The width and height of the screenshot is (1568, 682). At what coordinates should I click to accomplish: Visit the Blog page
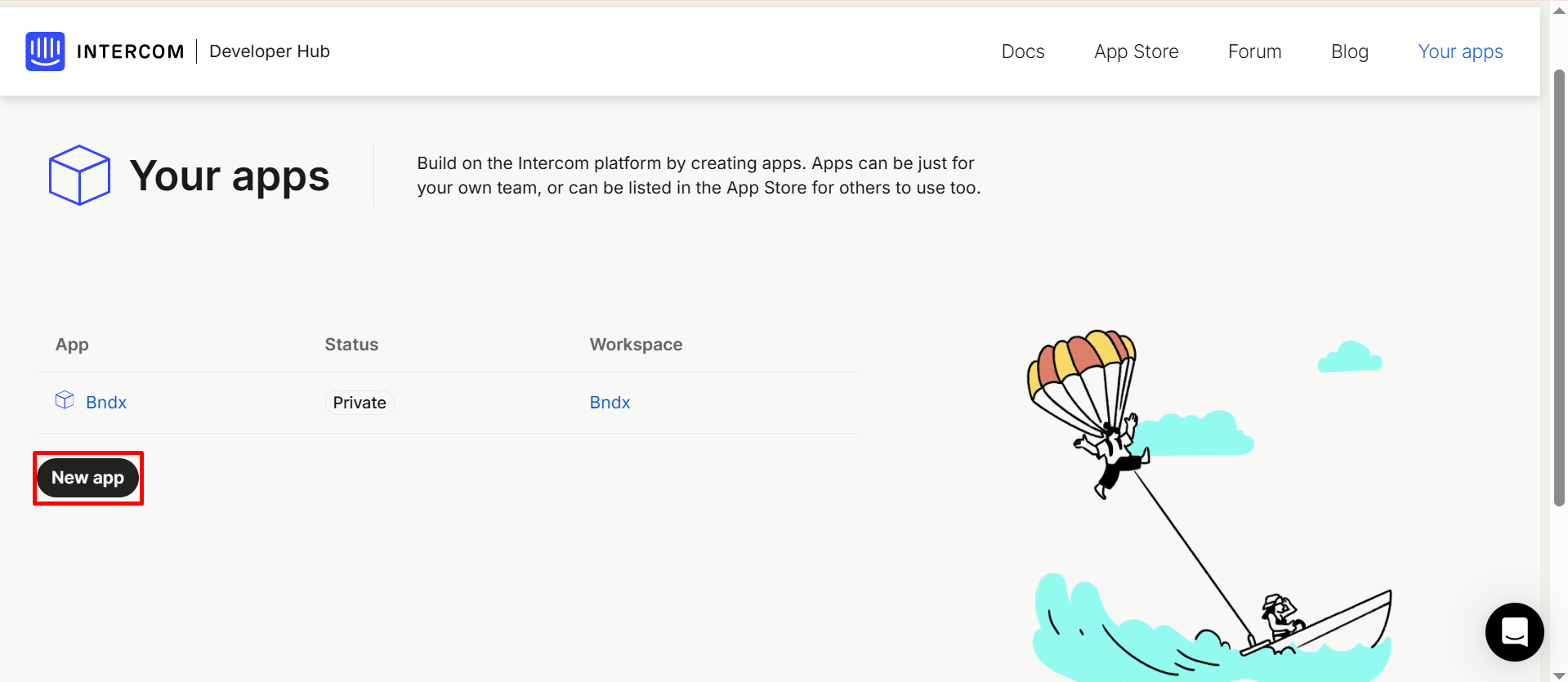coord(1350,51)
